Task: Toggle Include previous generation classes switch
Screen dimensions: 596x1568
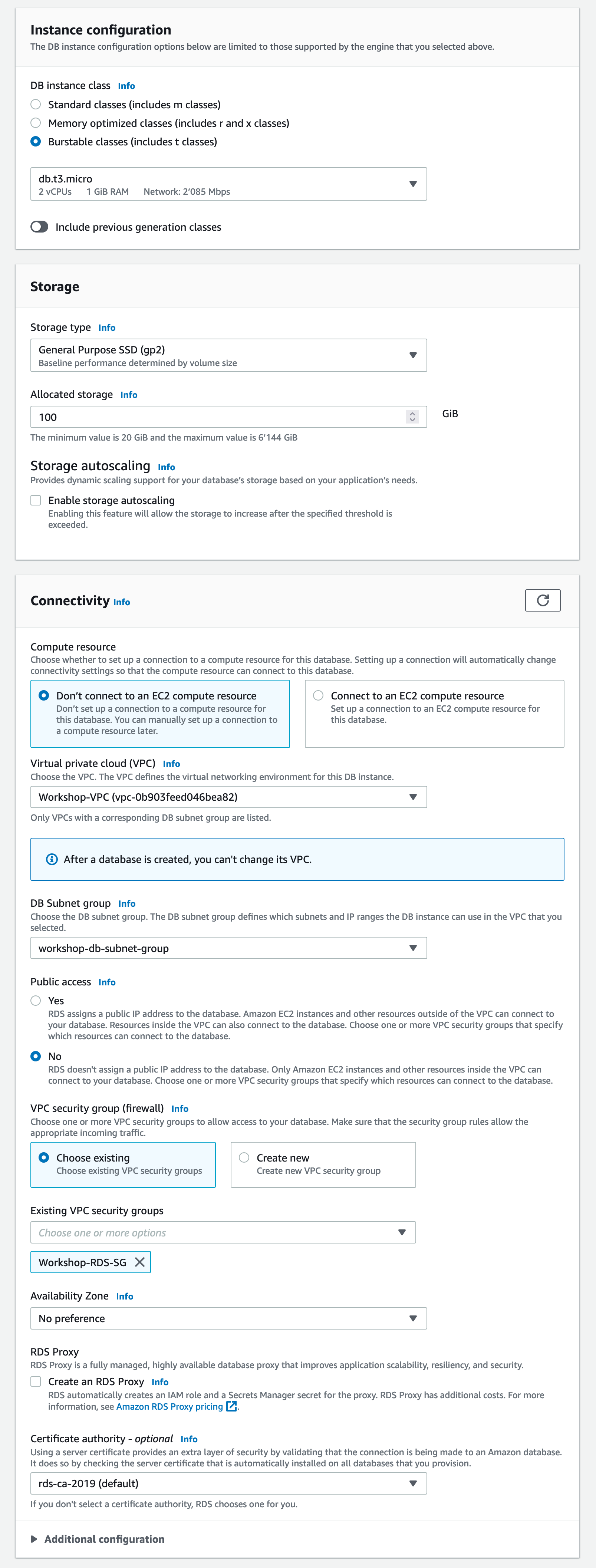Action: 40,227
